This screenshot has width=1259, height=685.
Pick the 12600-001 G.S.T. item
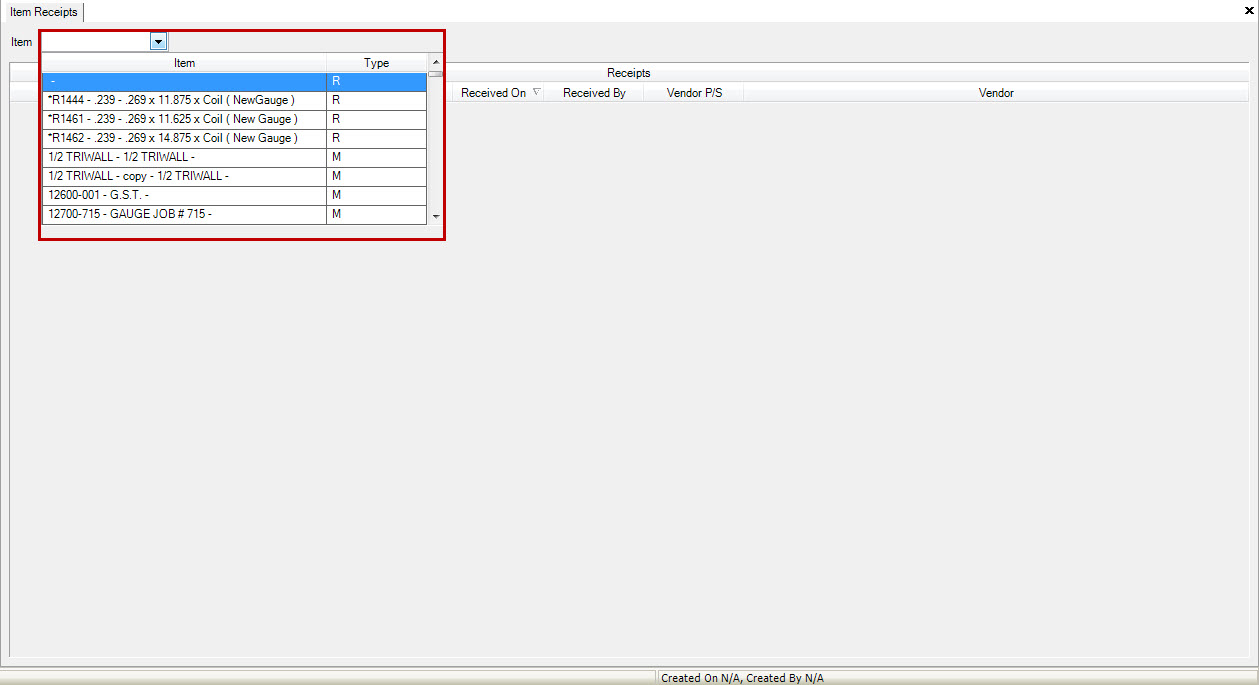184,195
